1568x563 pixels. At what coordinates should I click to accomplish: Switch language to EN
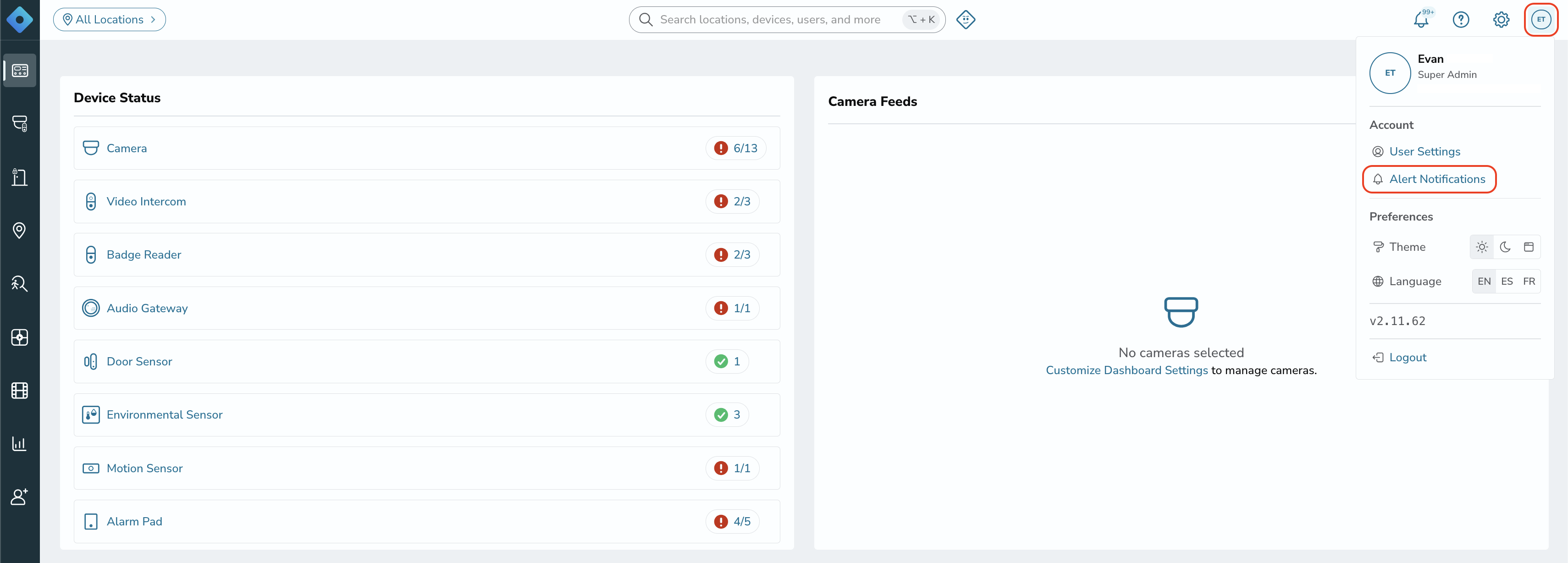click(x=1484, y=281)
